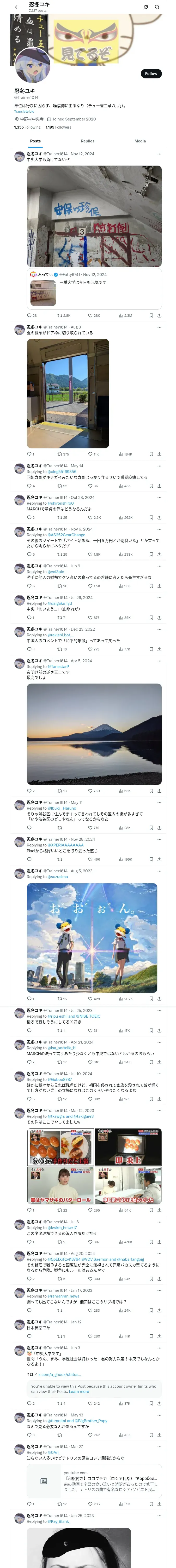Go back using the arrow icon
Screen dimensions: 176x1568
click(16, 7)
